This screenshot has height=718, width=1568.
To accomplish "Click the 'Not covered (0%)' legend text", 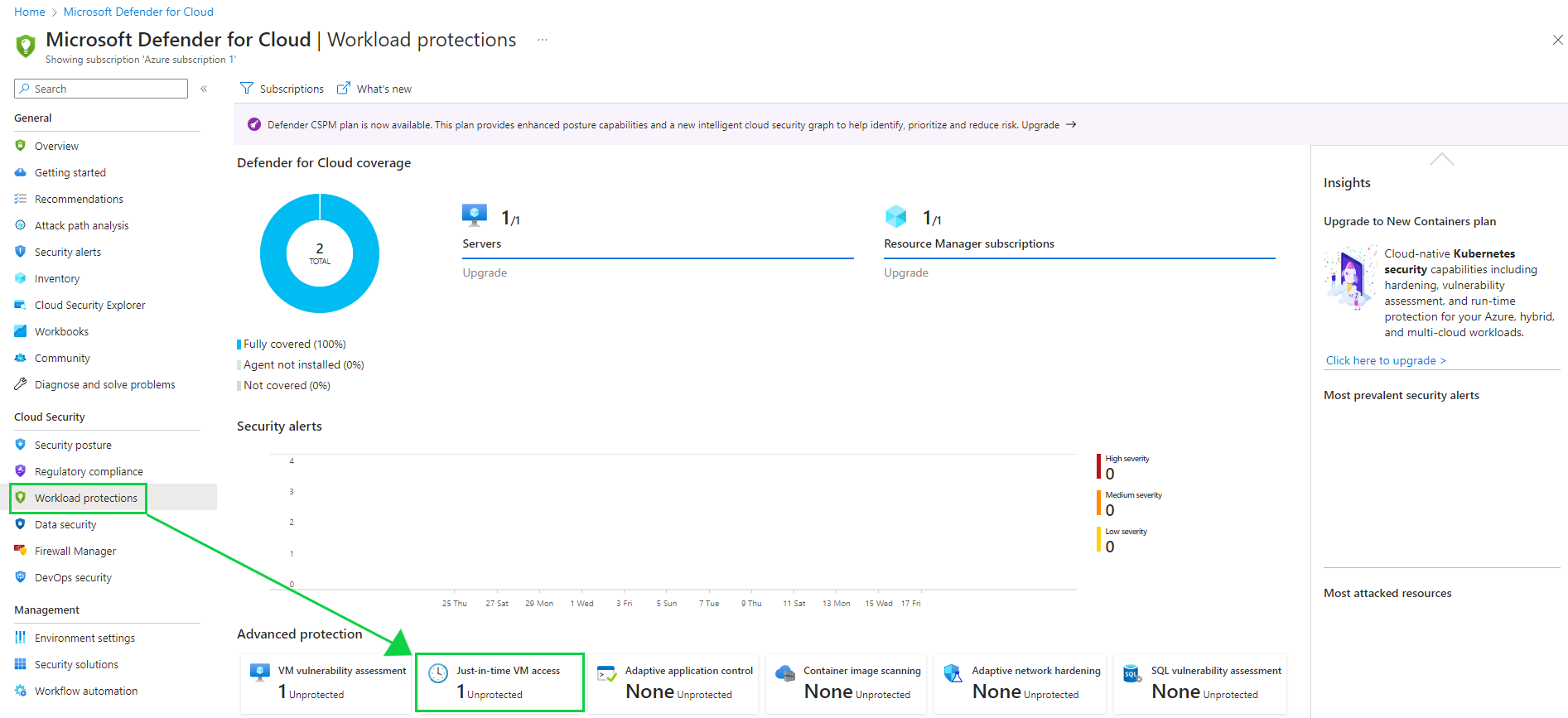I will [x=287, y=385].
